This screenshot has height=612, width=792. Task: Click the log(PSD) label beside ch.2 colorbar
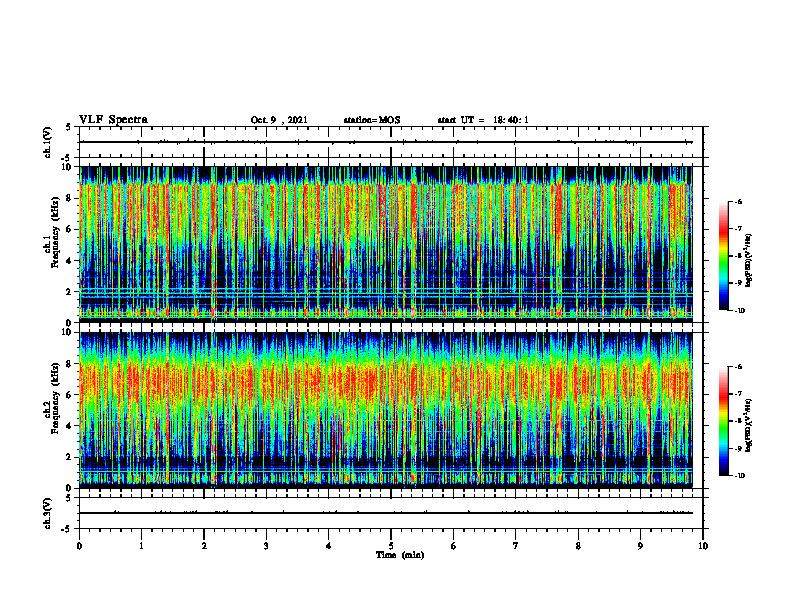click(x=749, y=424)
